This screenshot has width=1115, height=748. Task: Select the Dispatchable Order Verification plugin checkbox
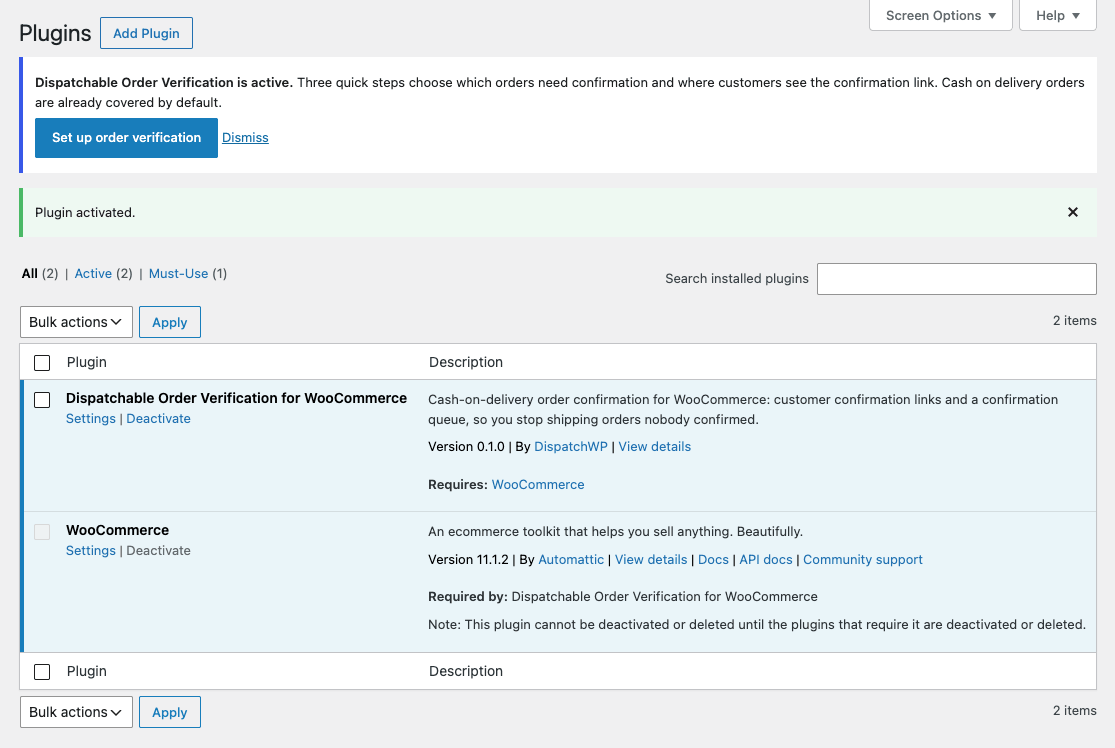point(42,400)
